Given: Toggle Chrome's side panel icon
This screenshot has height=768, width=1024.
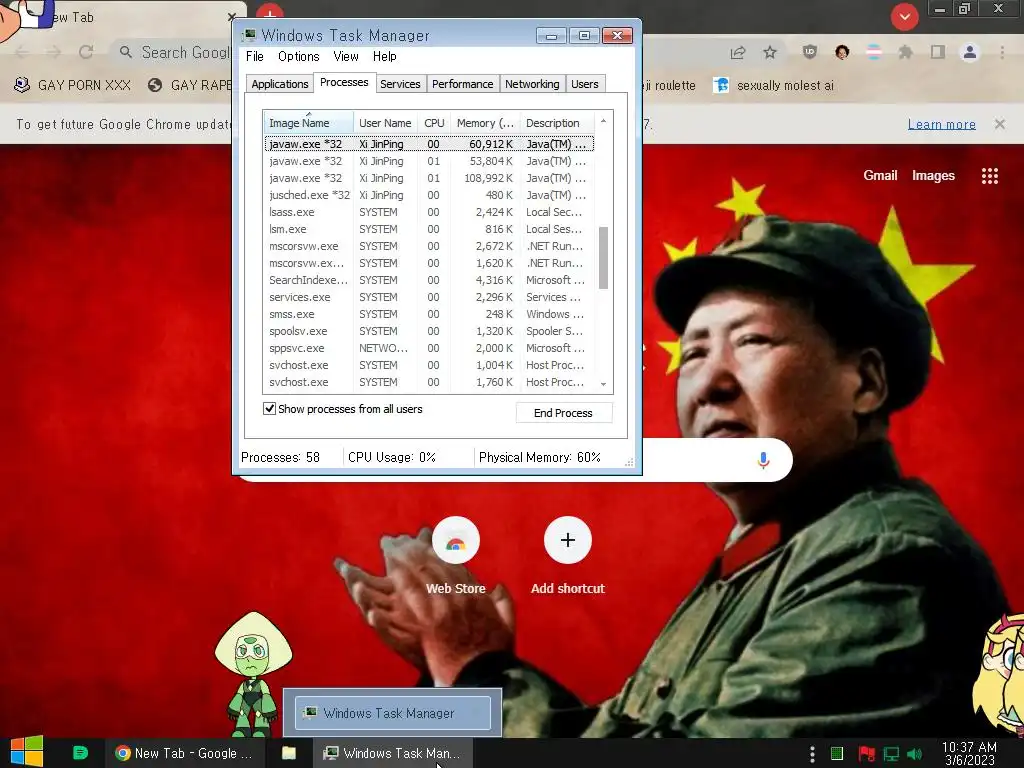Looking at the screenshot, I should (x=938, y=52).
